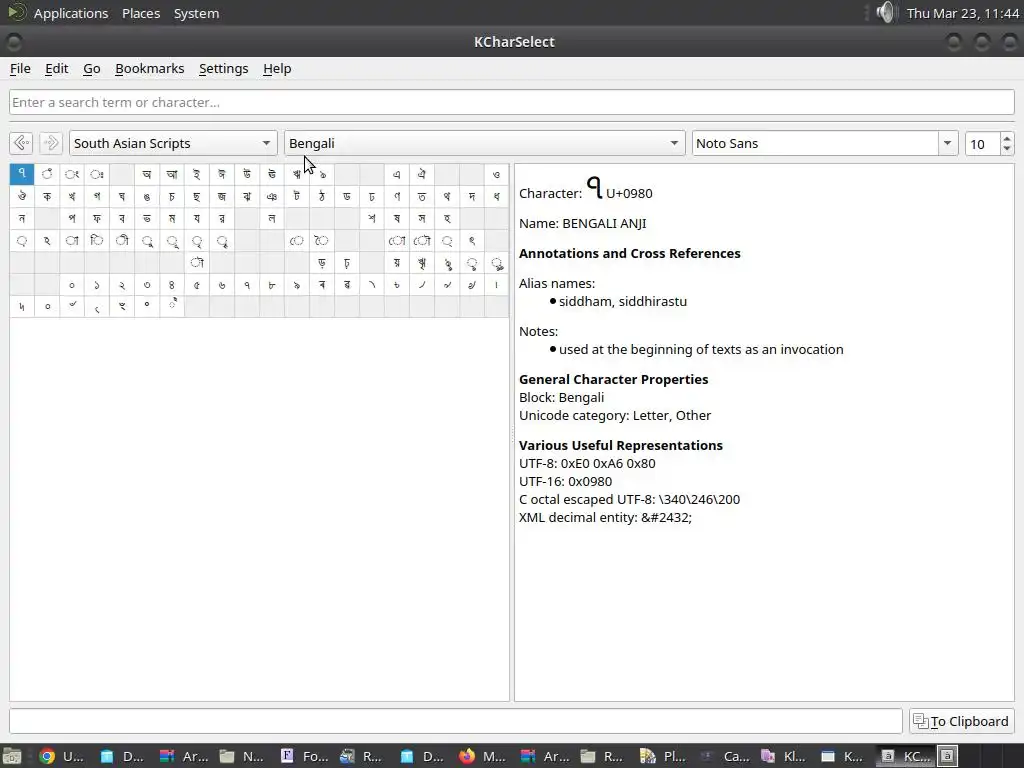Image resolution: width=1024 pixels, height=768 pixels.
Task: Focus the search term or character field
Action: click(511, 103)
